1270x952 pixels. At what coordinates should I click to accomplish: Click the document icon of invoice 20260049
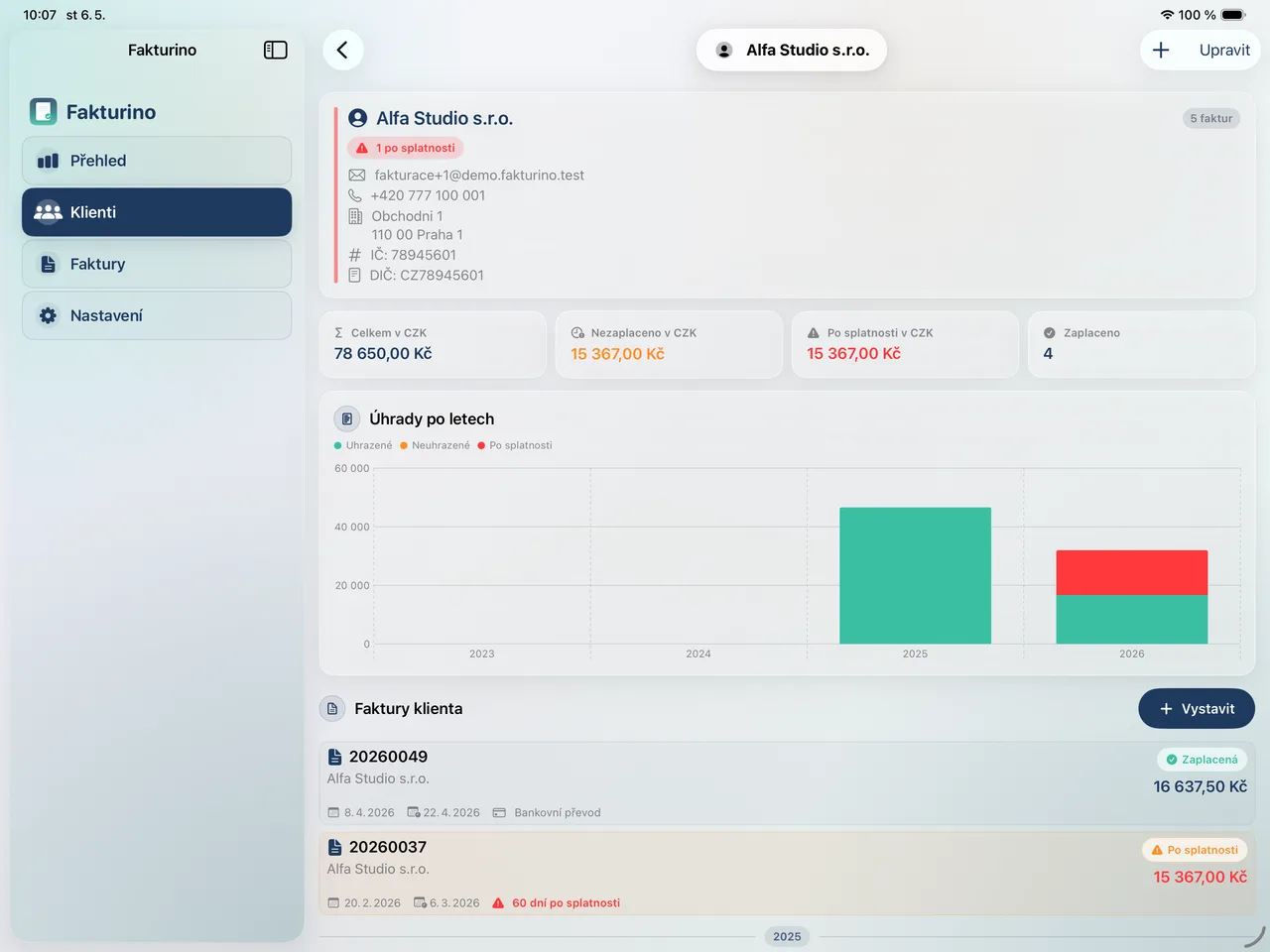pyautogui.click(x=335, y=757)
